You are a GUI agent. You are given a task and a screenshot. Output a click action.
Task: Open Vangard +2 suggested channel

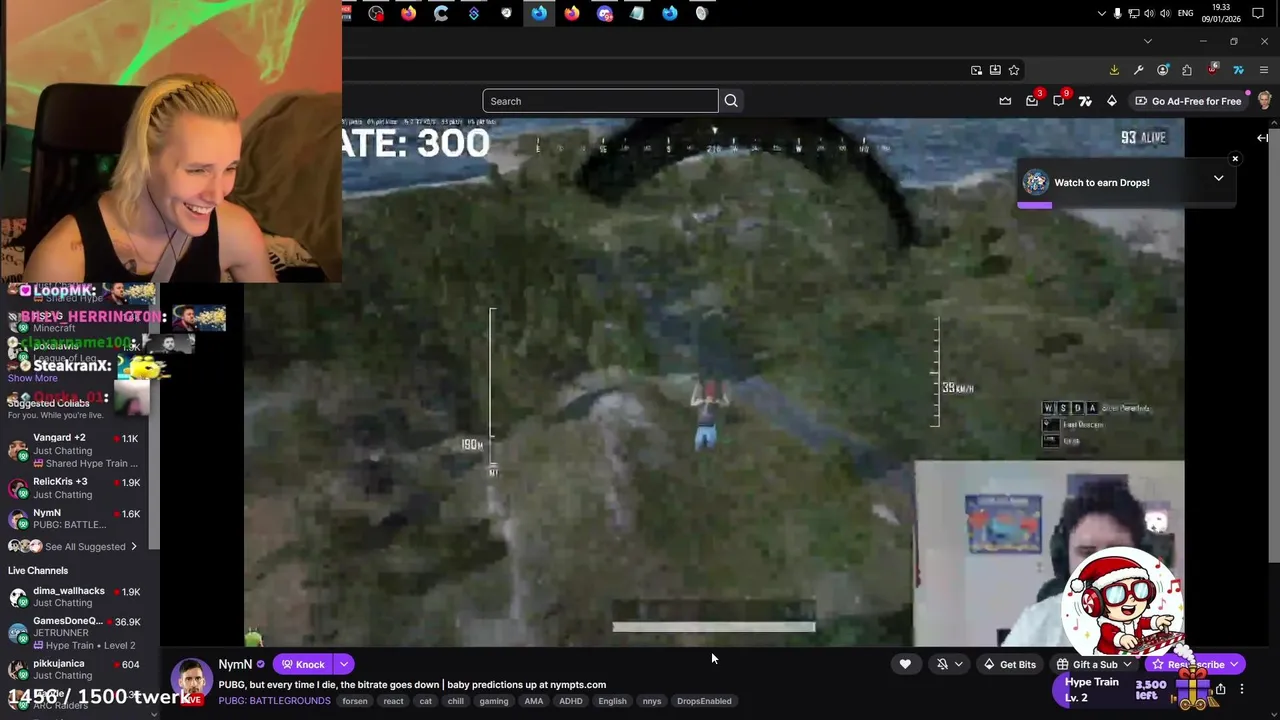click(75, 450)
